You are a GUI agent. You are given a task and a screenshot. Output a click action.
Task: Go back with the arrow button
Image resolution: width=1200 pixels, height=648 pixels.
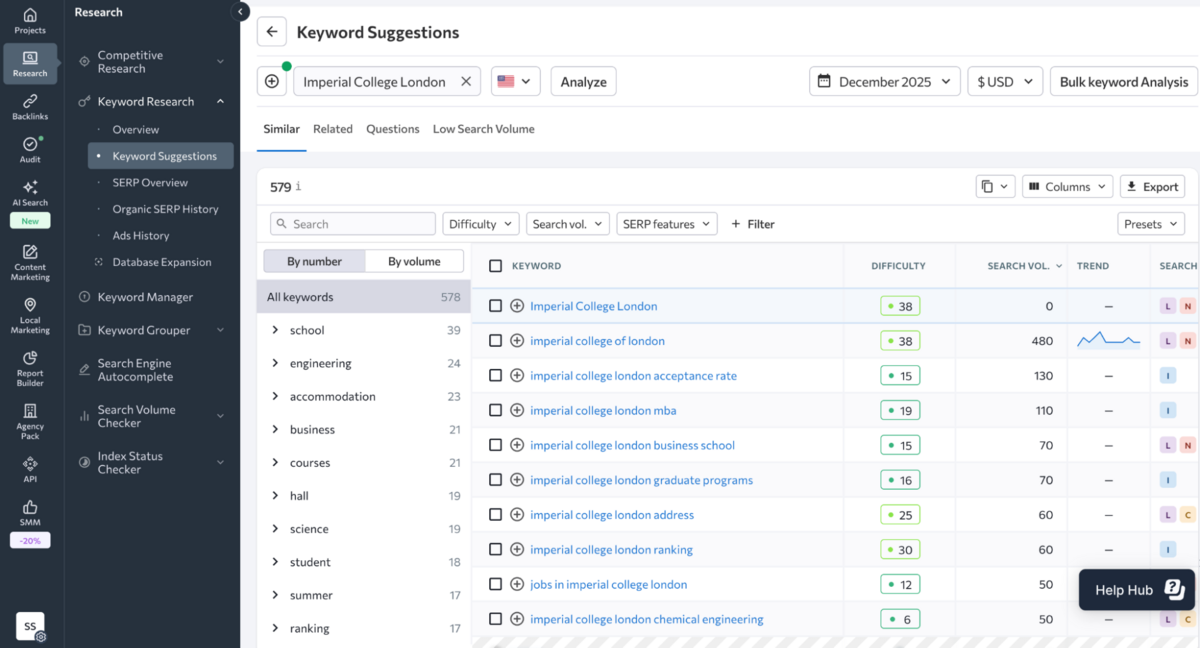click(272, 32)
